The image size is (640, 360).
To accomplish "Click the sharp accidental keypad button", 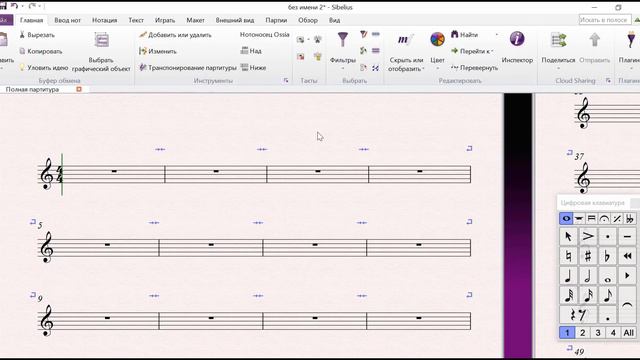I will click(587, 256).
